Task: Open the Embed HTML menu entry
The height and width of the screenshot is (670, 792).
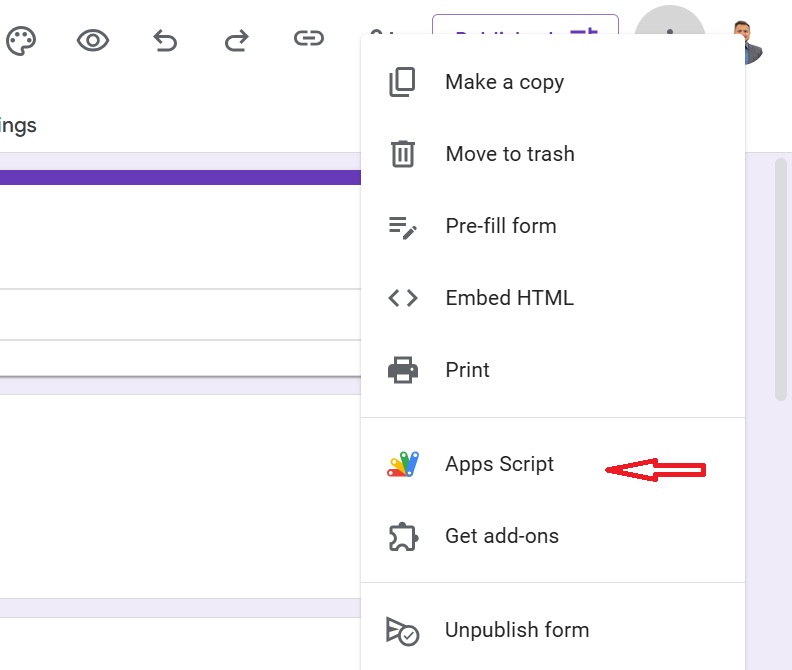Action: point(509,298)
